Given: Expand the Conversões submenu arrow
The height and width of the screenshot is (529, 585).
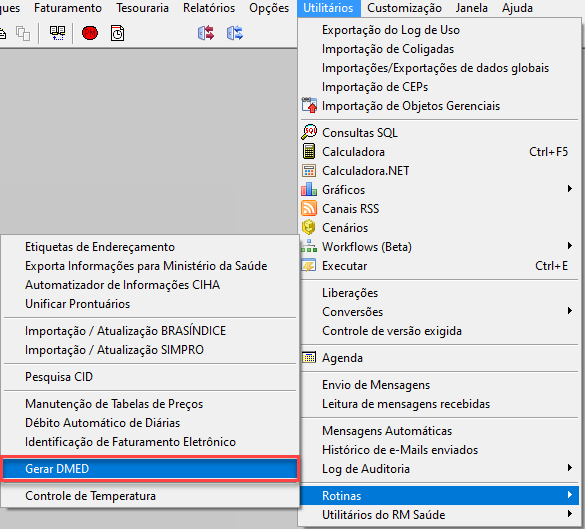Looking at the screenshot, I should (x=570, y=311).
